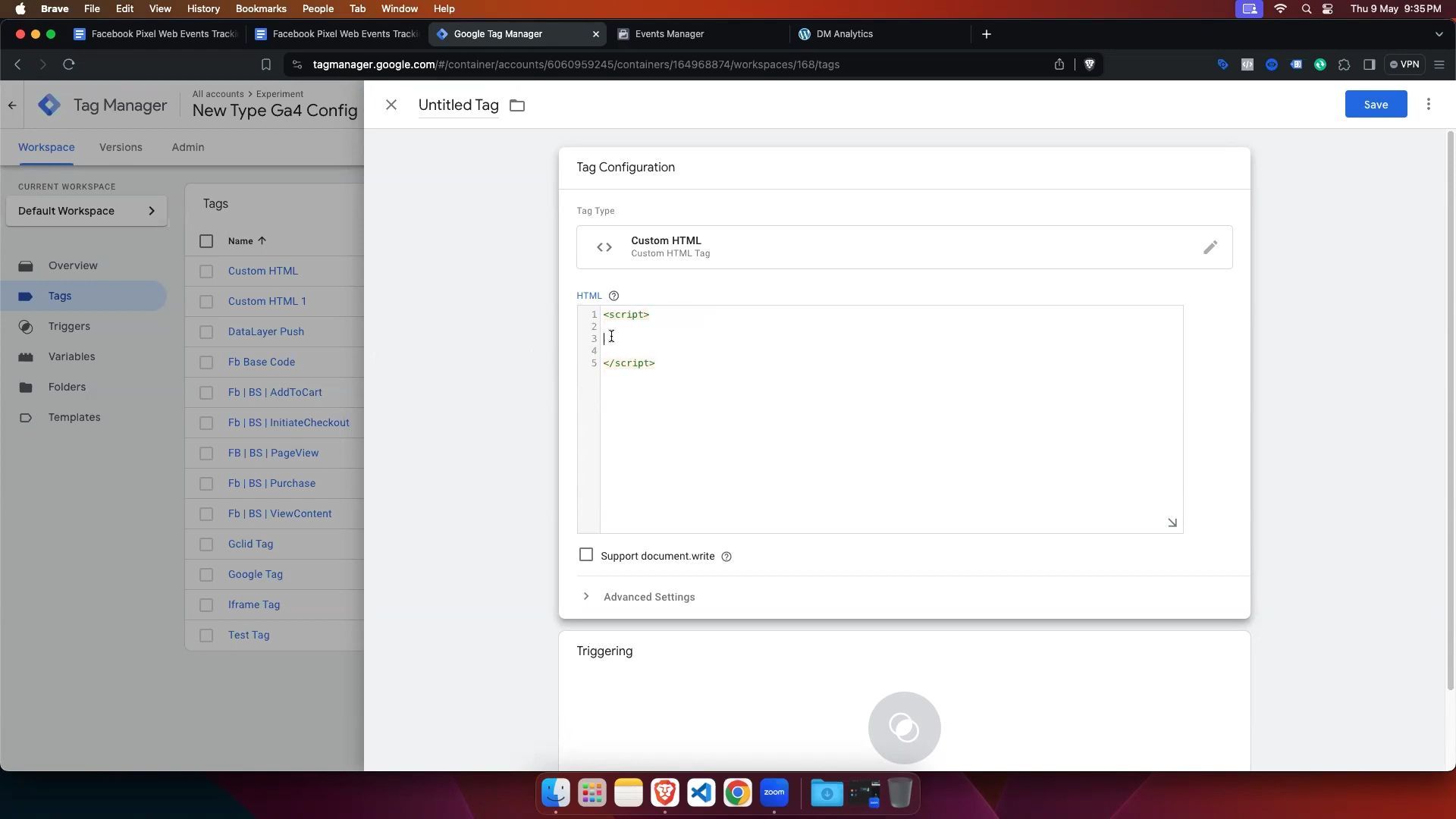The image size is (1456, 819).
Task: Open the three-dot more actions menu
Action: click(1428, 105)
